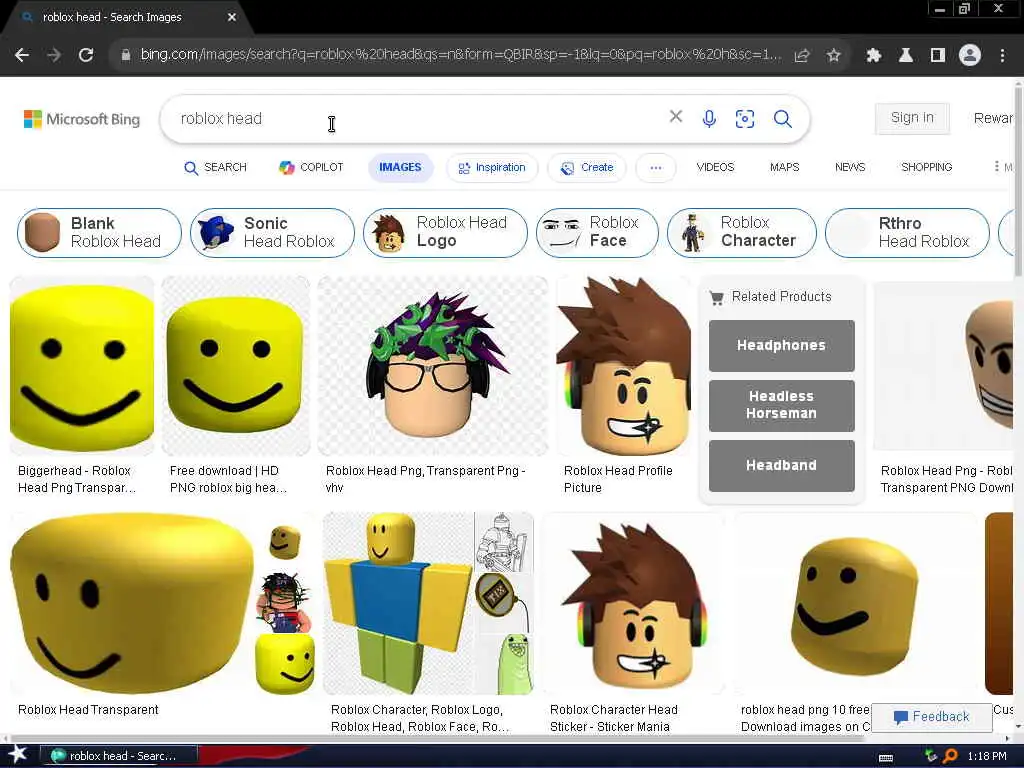Open blocky Roblox character noob image
Image resolution: width=1024 pixels, height=768 pixels.
click(x=399, y=603)
